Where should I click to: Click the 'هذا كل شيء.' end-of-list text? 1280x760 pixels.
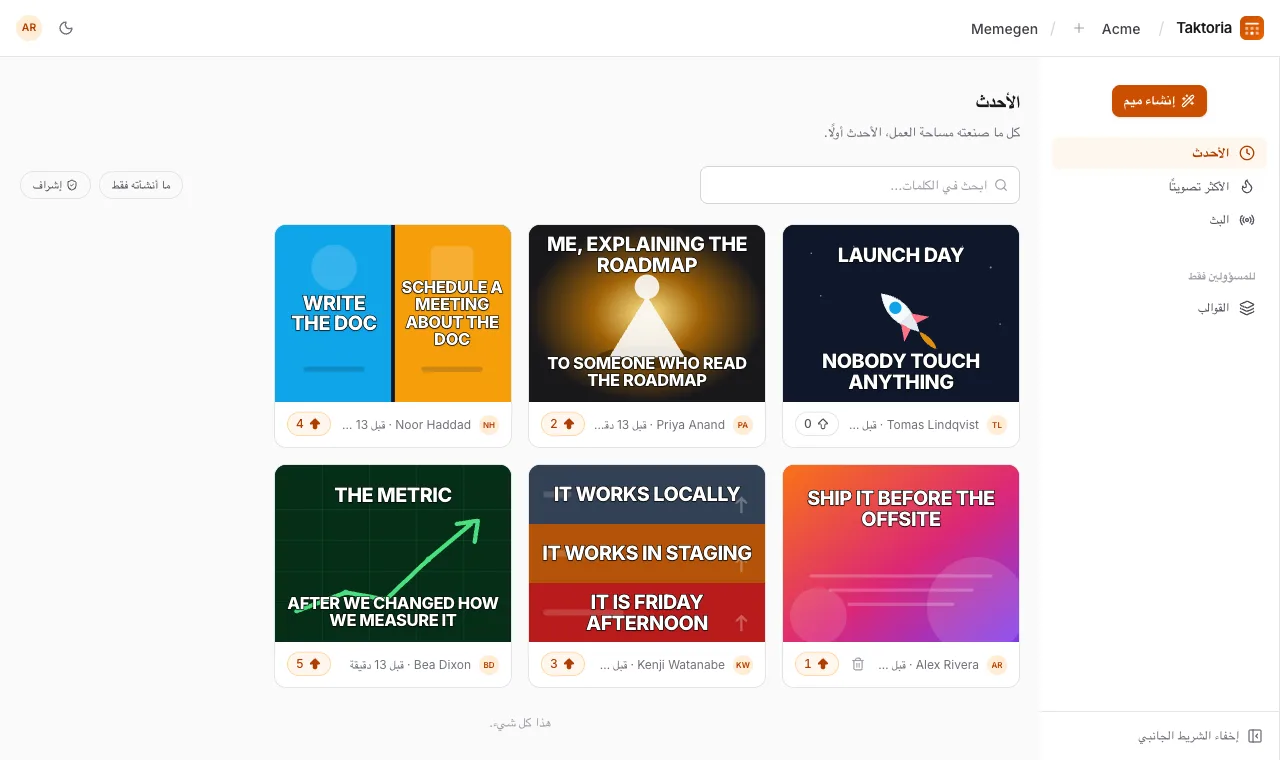520,723
